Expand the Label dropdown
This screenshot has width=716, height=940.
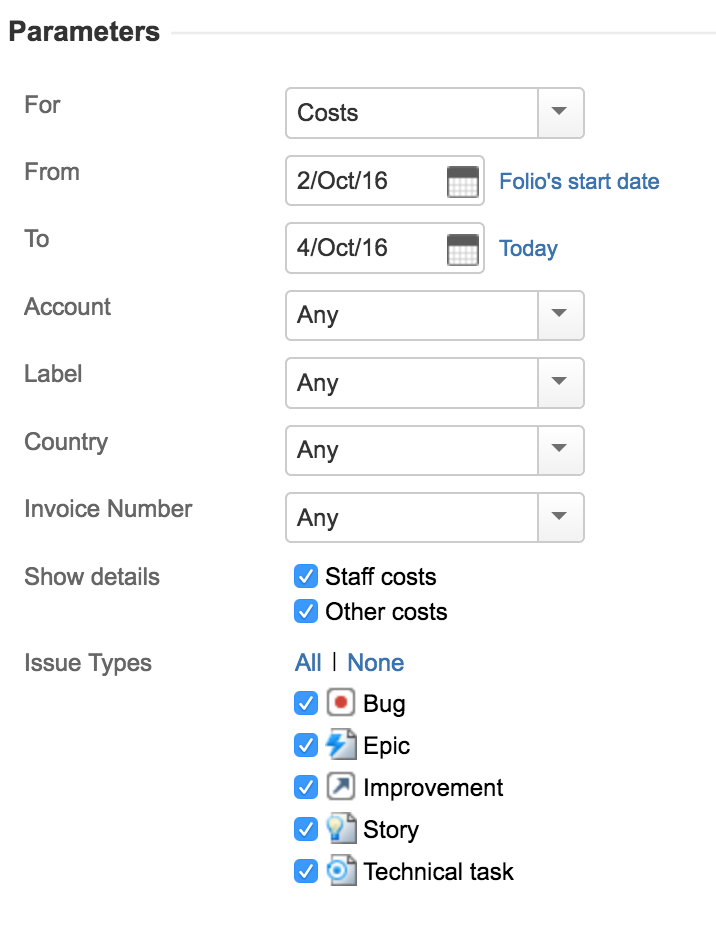[x=560, y=382]
